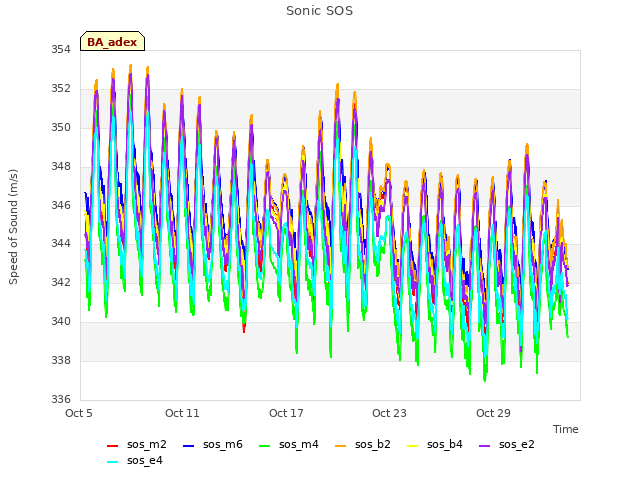Click the 338 y-axis tick label
The image size is (640, 480).
pyautogui.click(x=60, y=360)
